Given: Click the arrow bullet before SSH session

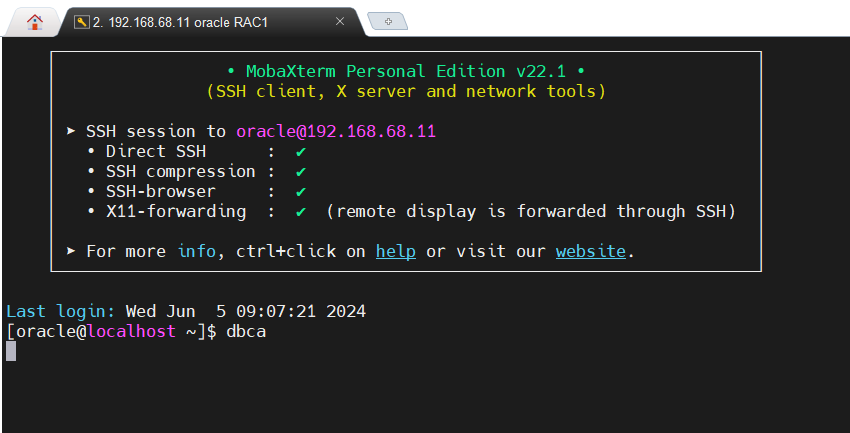Looking at the screenshot, I should pos(71,132).
